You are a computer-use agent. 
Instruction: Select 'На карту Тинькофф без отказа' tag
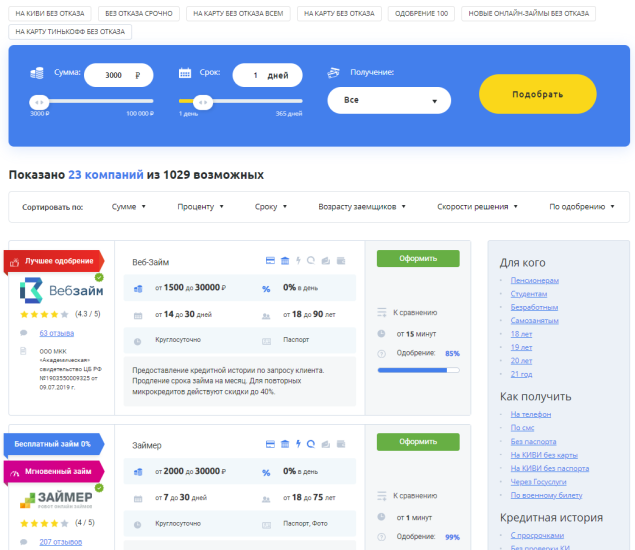click(70, 32)
